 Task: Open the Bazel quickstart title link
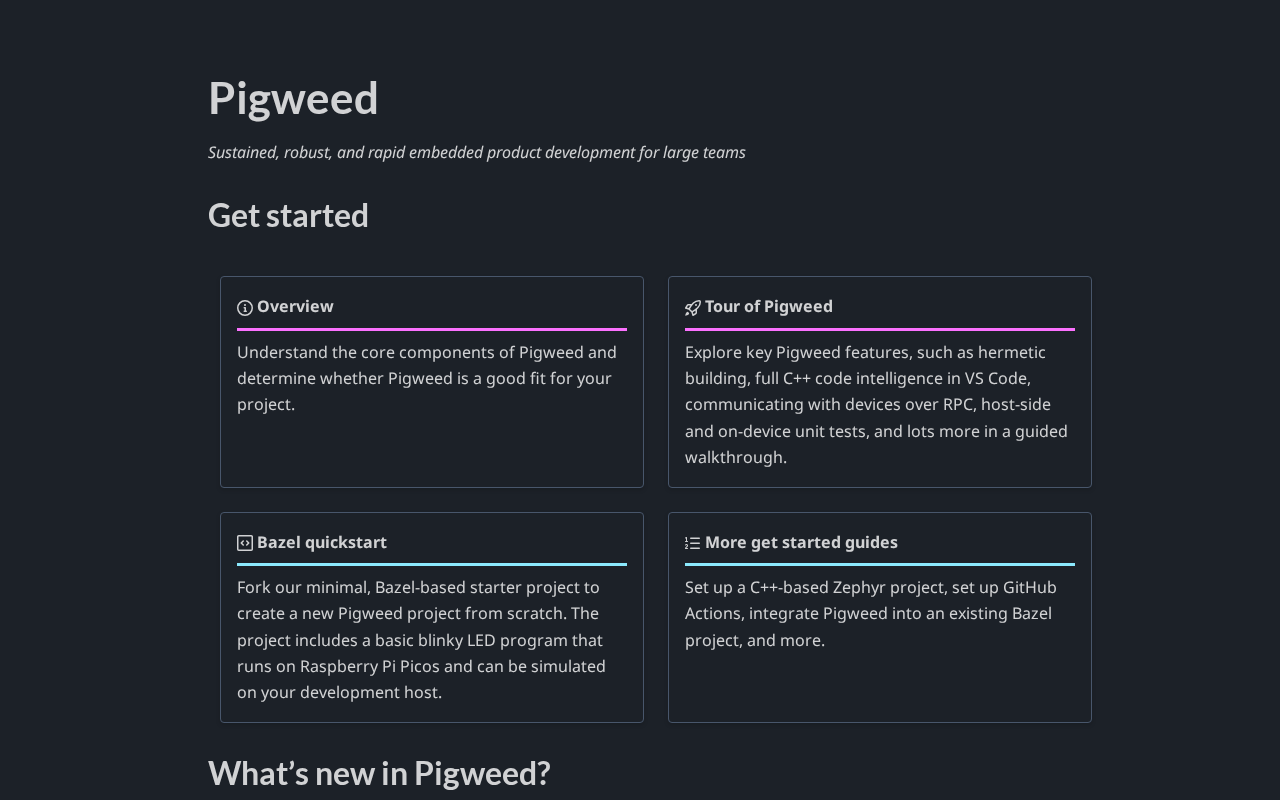(321, 542)
